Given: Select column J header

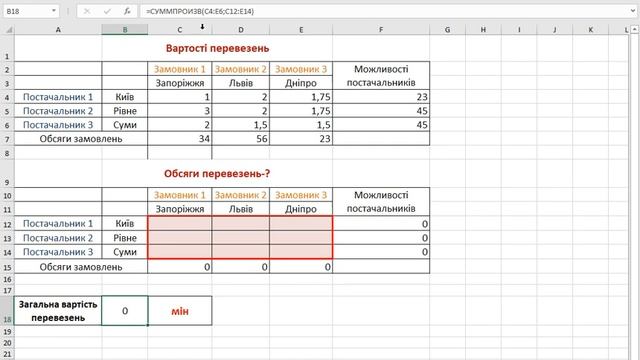Looking at the screenshot, I should pyautogui.click(x=555, y=30).
